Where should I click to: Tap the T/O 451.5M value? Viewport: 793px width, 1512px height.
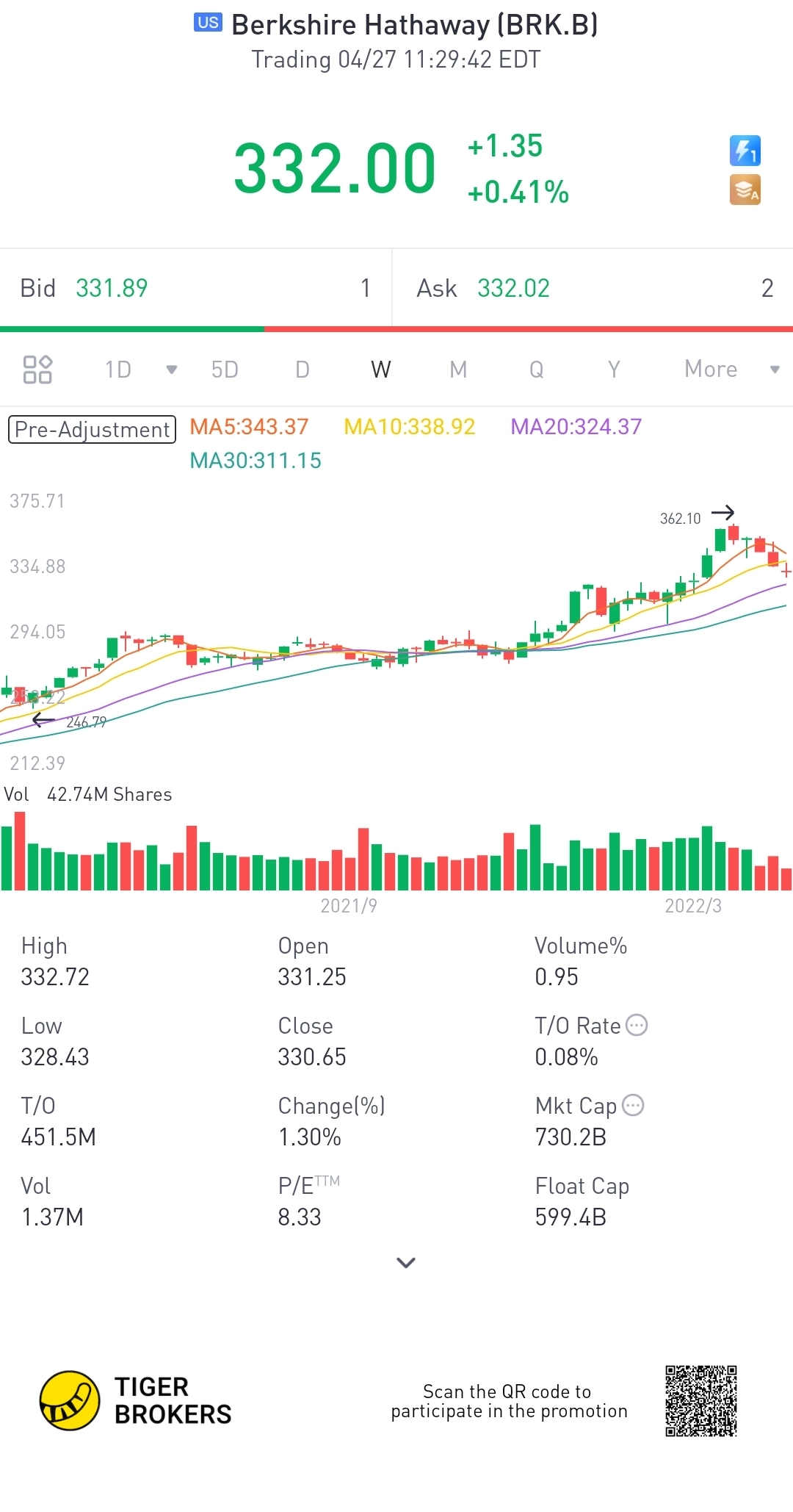point(59,1137)
